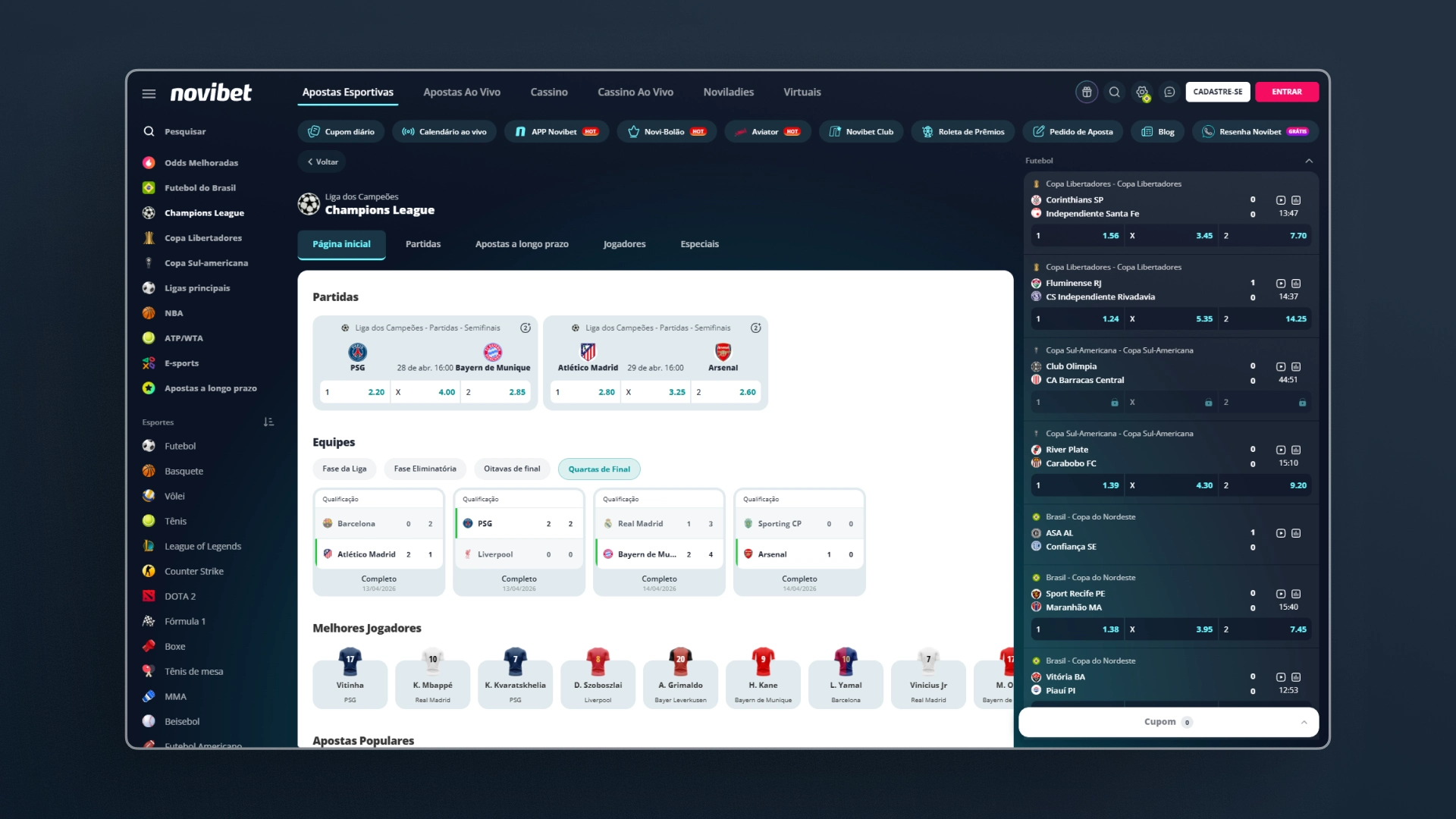The image size is (1456, 819).
Task: Select draw odds 4.00 for PSG match
Action: (425, 392)
